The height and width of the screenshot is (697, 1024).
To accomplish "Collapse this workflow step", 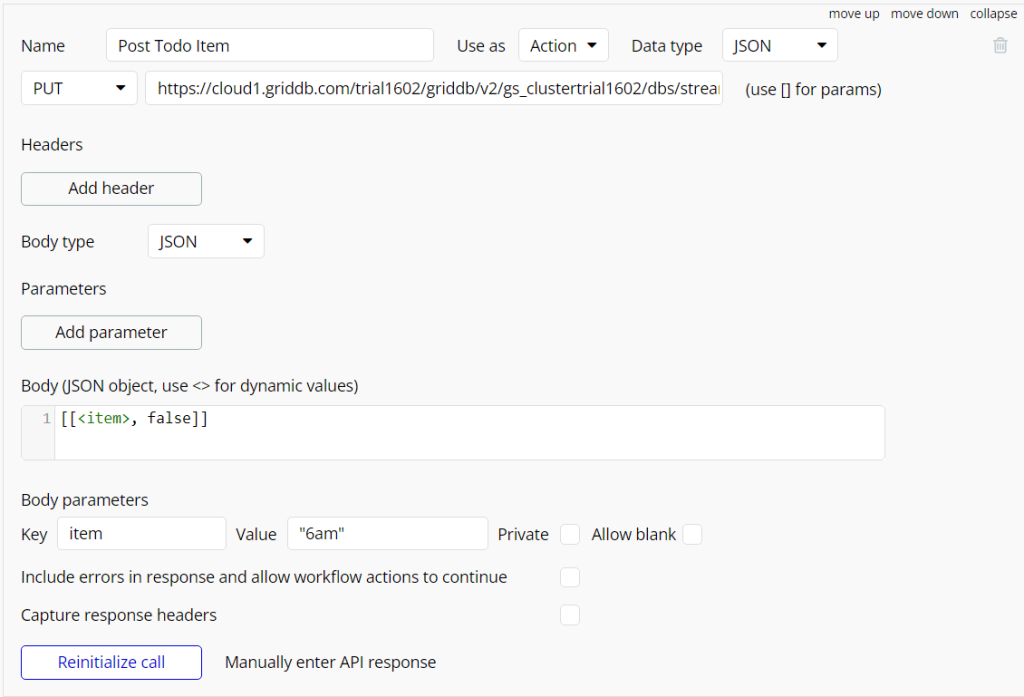I will click(x=993, y=13).
